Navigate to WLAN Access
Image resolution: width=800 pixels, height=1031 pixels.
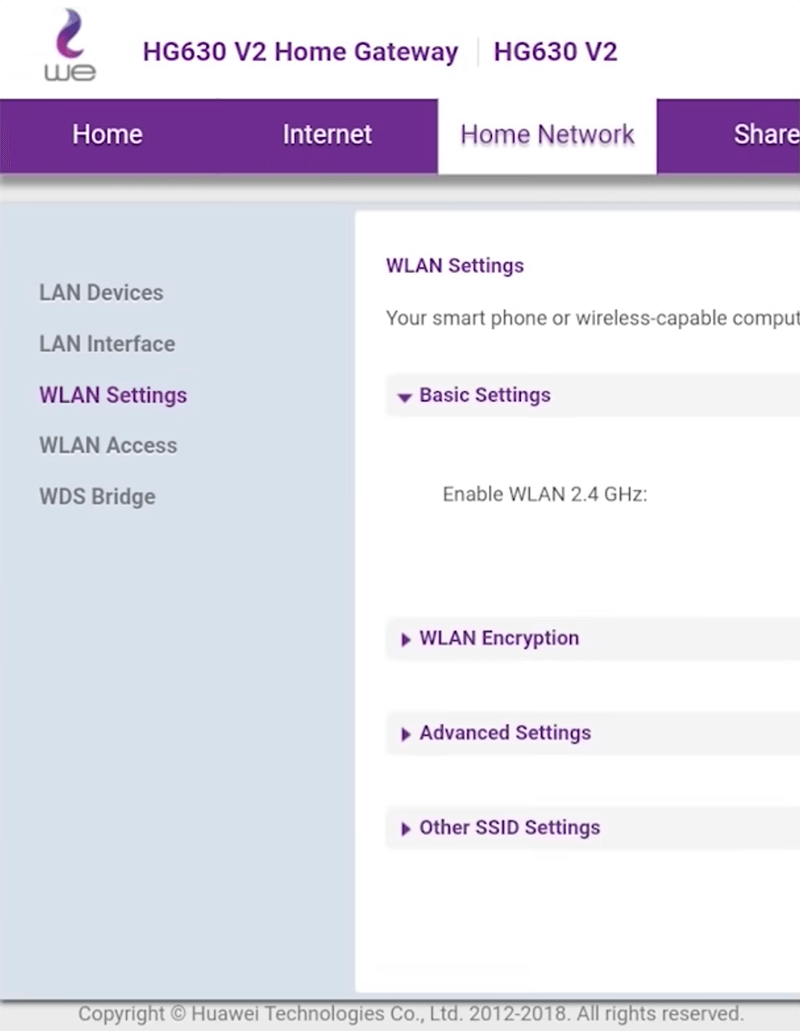108,446
